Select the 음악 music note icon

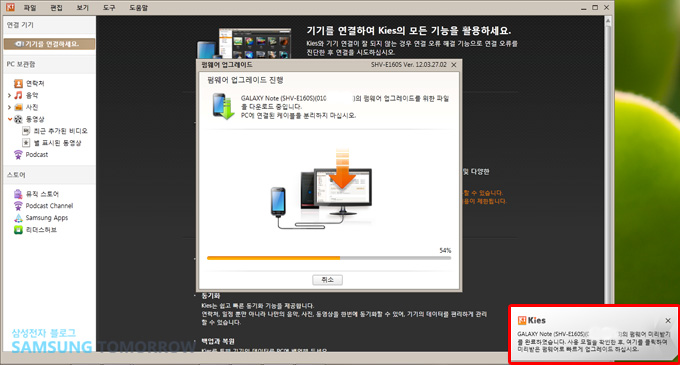point(18,95)
